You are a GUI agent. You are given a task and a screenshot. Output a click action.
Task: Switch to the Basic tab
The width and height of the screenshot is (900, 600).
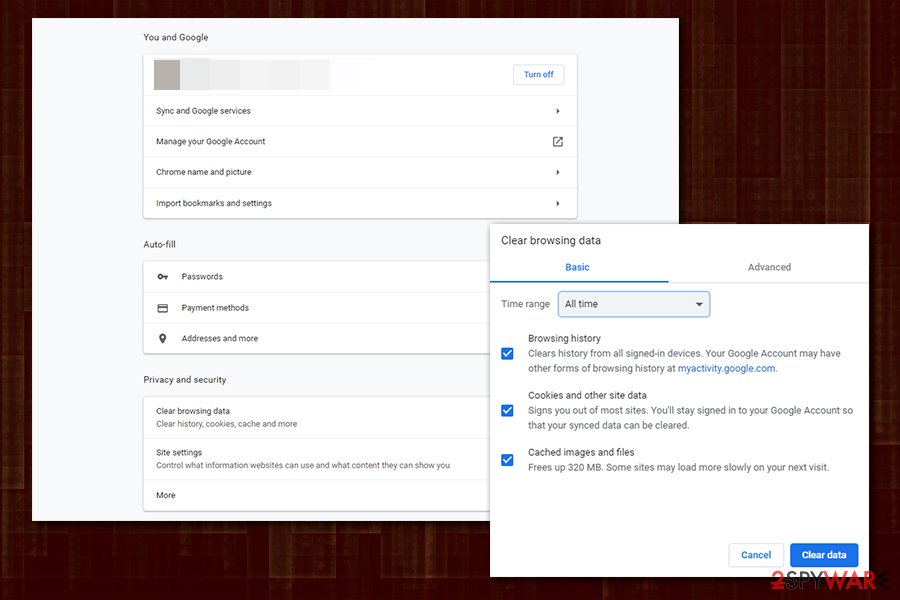point(579,268)
